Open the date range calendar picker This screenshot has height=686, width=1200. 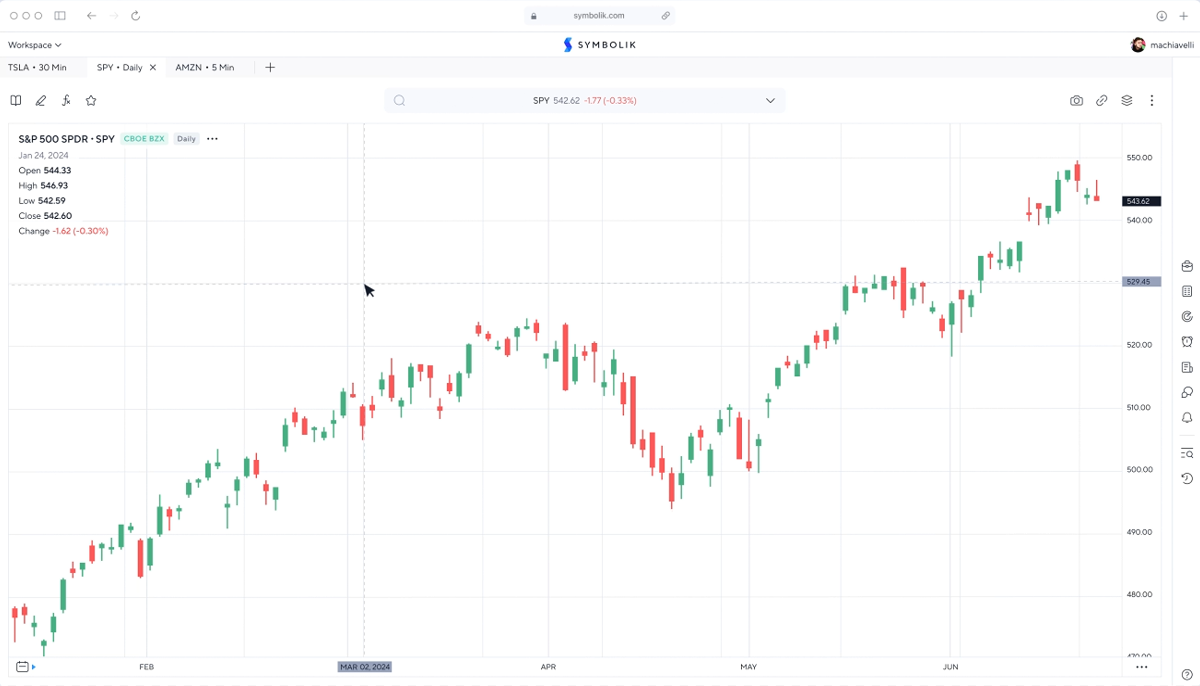pos(22,667)
